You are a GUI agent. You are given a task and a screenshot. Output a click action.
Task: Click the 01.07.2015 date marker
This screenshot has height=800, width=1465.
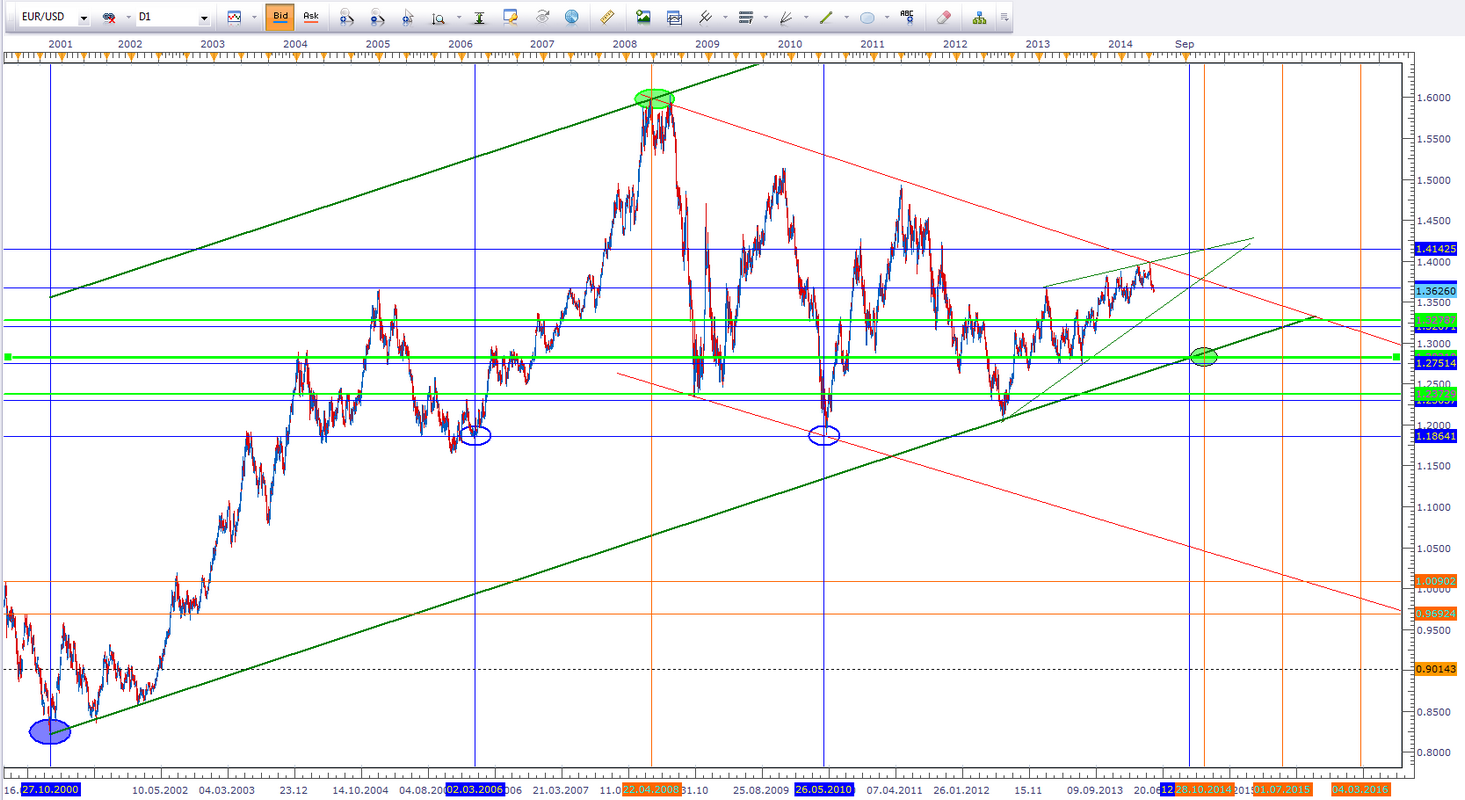[x=1282, y=790]
